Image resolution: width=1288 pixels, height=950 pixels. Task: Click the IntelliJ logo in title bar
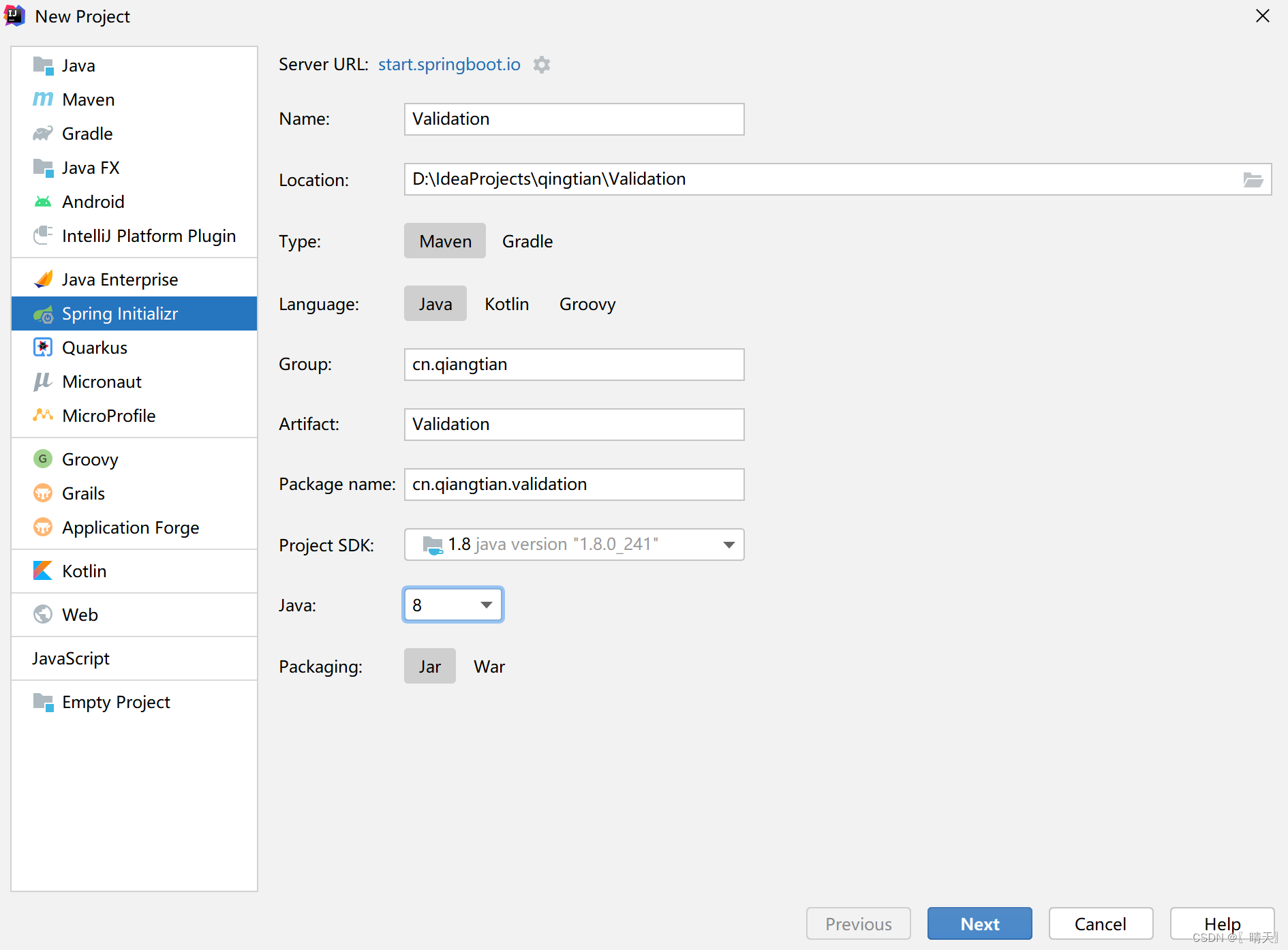pyautogui.click(x=14, y=16)
